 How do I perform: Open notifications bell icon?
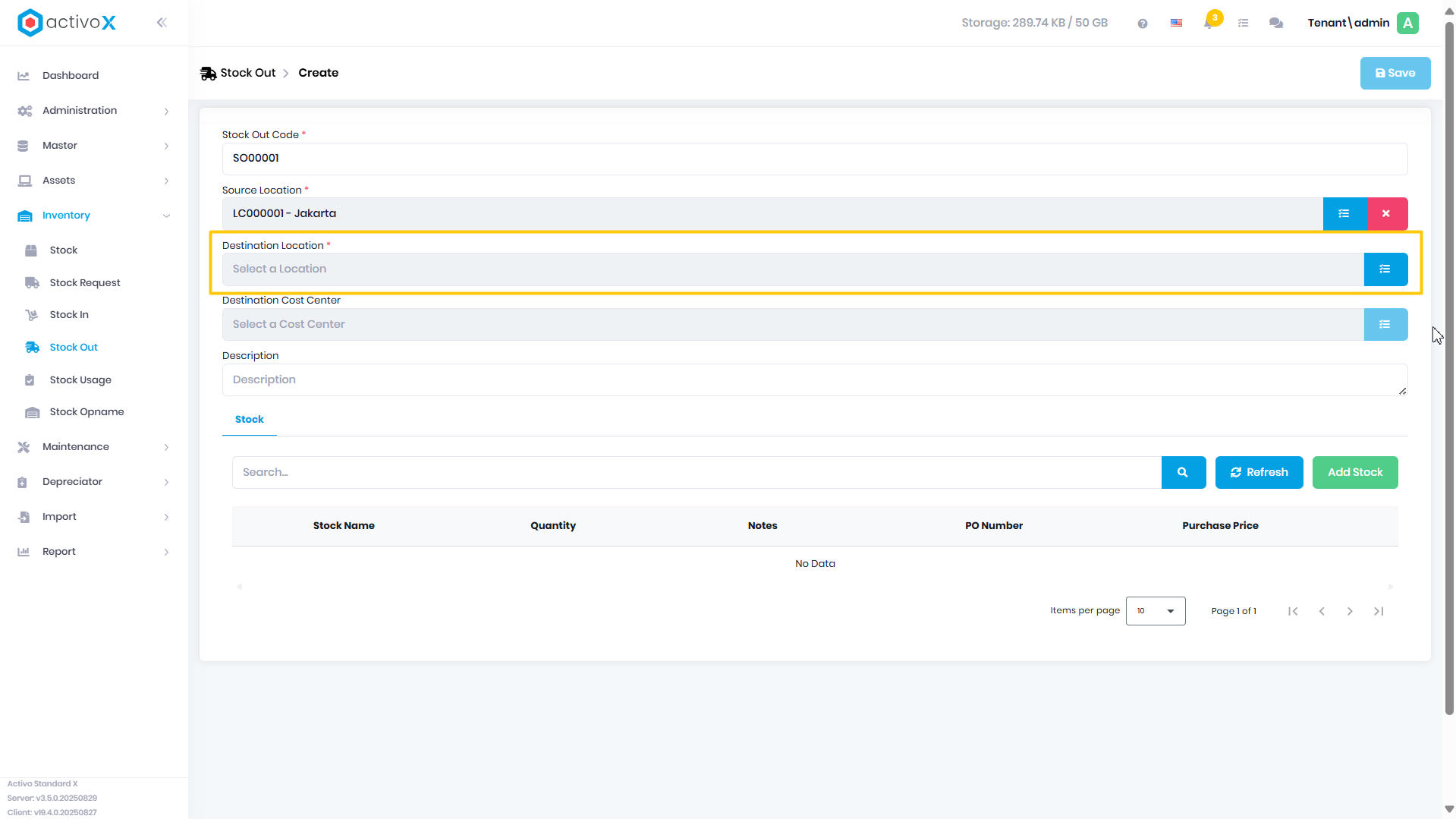click(x=1209, y=23)
